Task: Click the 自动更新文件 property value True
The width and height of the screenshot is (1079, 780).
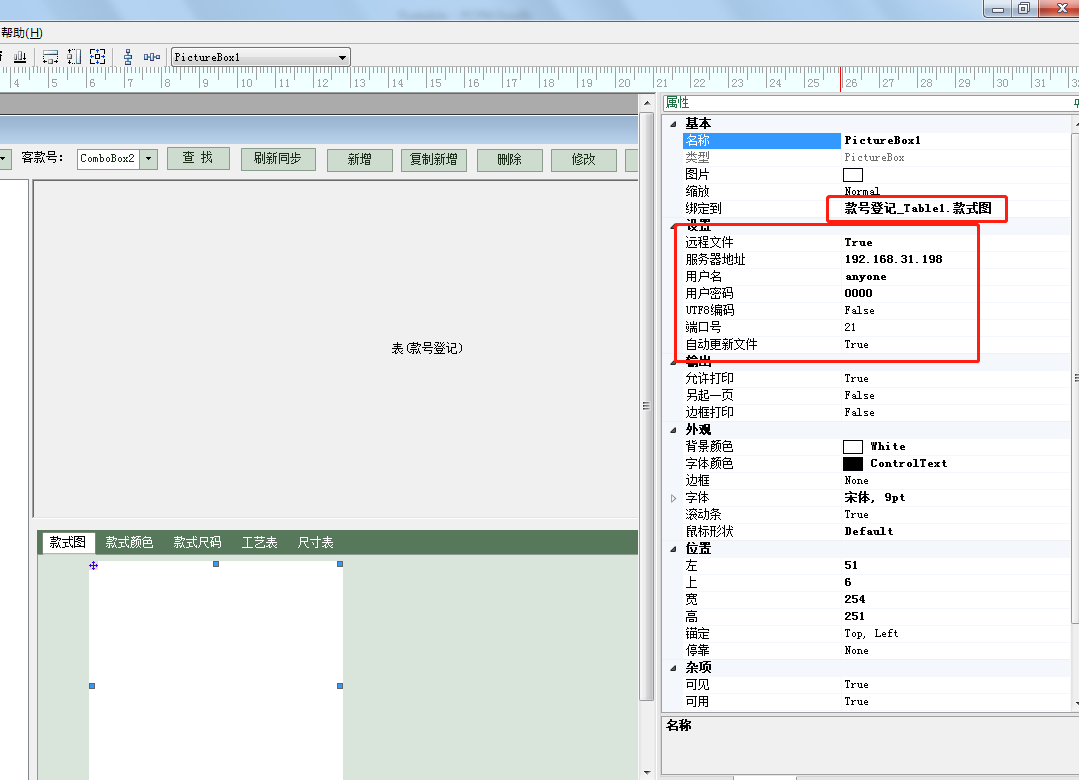Action: (857, 344)
